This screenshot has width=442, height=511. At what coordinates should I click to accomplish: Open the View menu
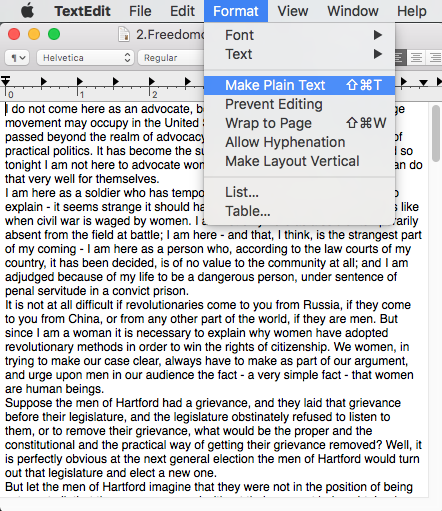coord(293,11)
